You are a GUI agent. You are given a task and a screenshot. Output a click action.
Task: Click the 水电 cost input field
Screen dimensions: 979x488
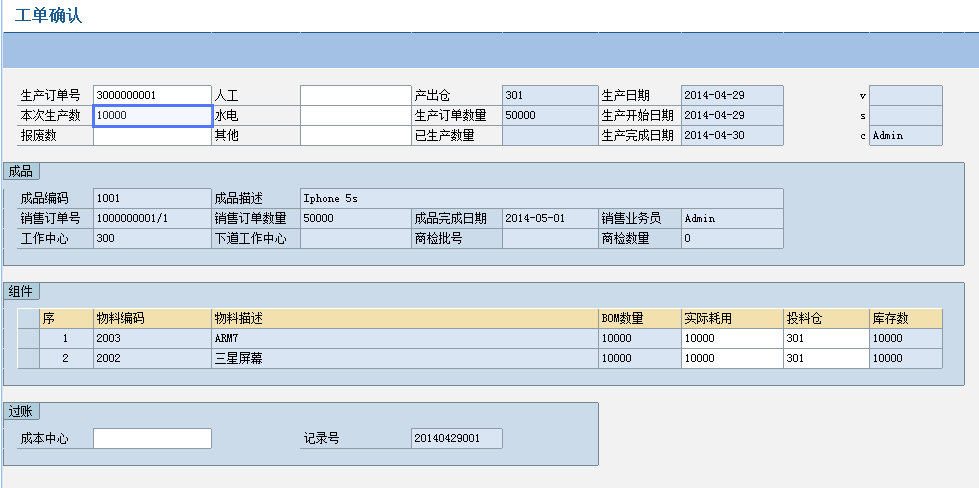(355, 115)
